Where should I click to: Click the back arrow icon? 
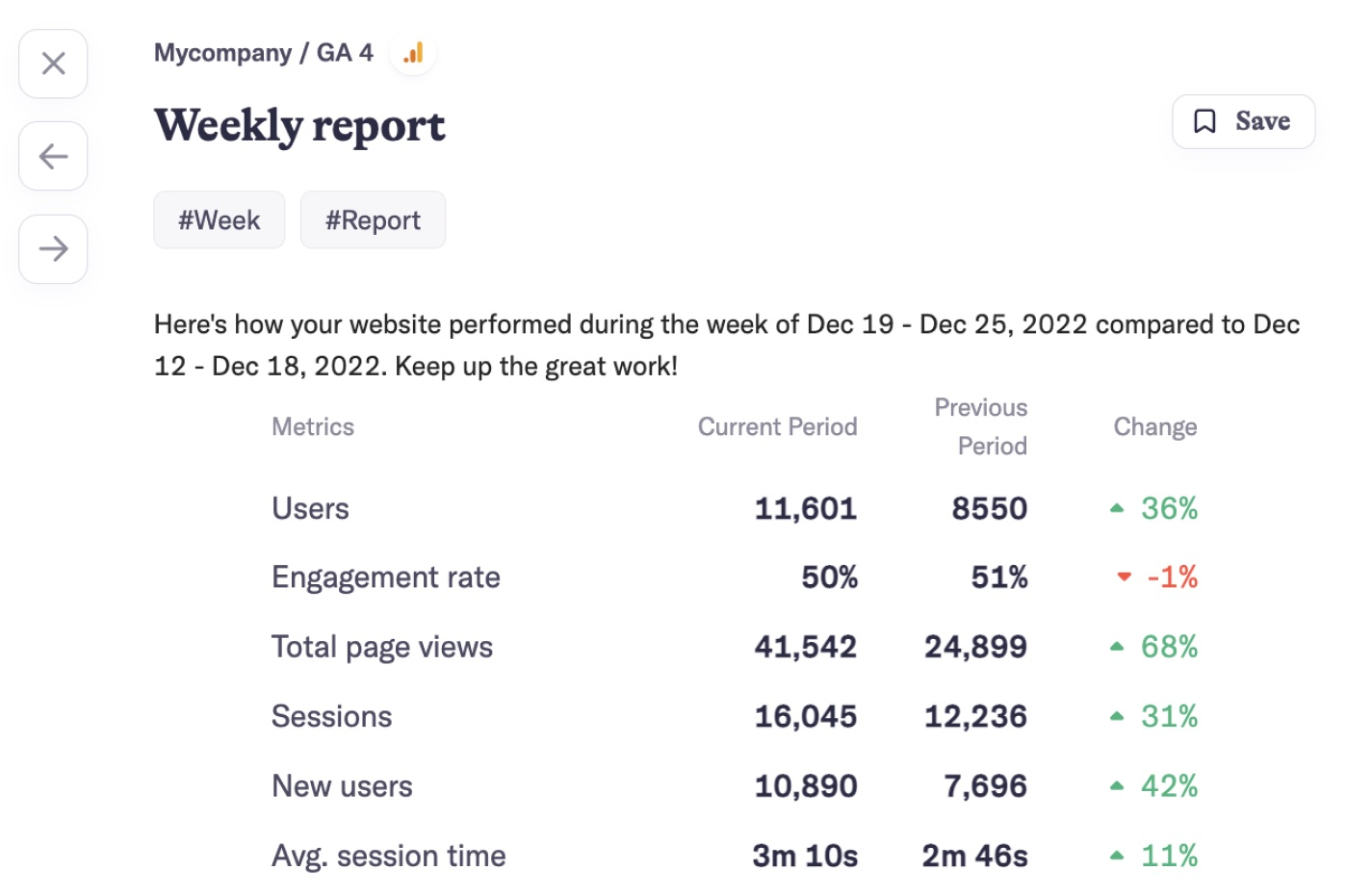click(x=52, y=156)
